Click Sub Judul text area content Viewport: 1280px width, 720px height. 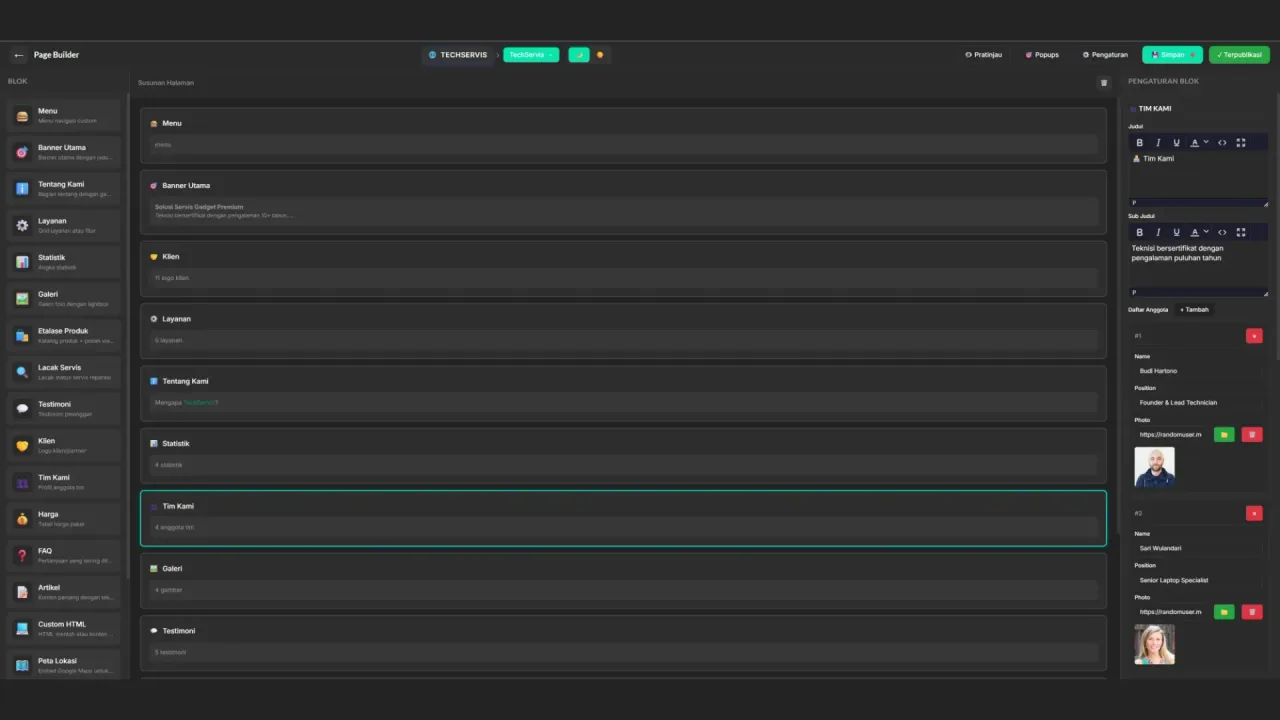(x=1198, y=263)
